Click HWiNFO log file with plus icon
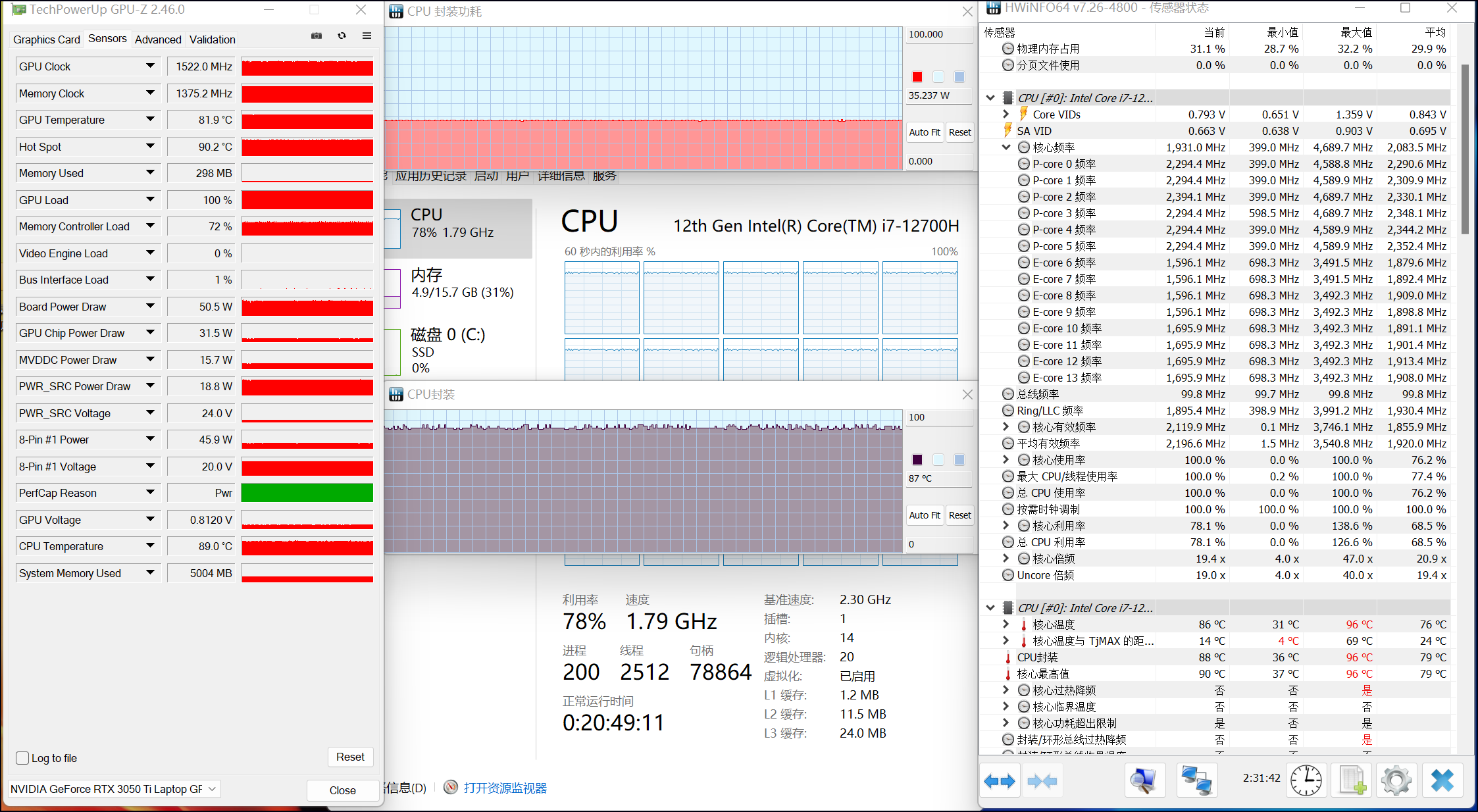The width and height of the screenshot is (1478, 812). tap(1352, 781)
